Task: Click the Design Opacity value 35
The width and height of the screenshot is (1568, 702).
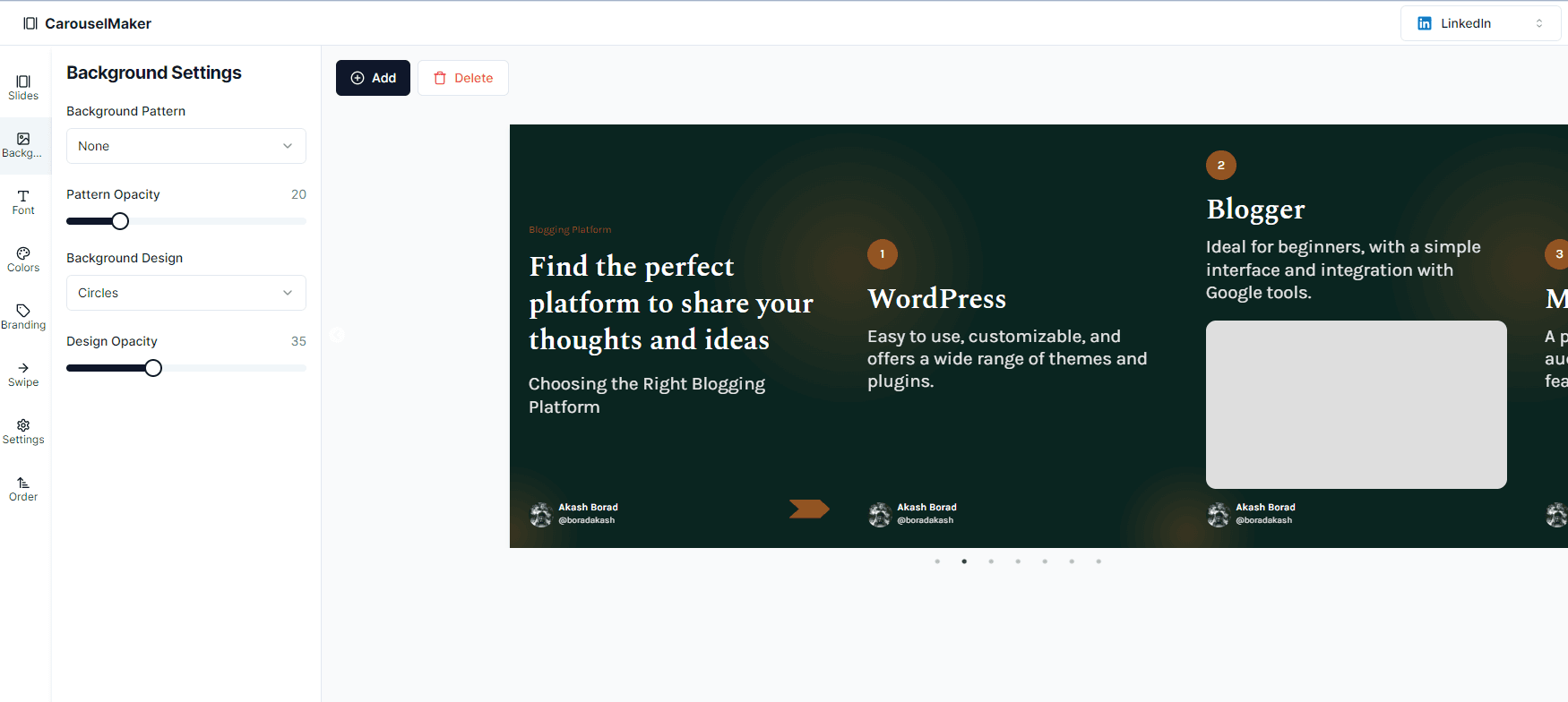Action: [x=298, y=341]
